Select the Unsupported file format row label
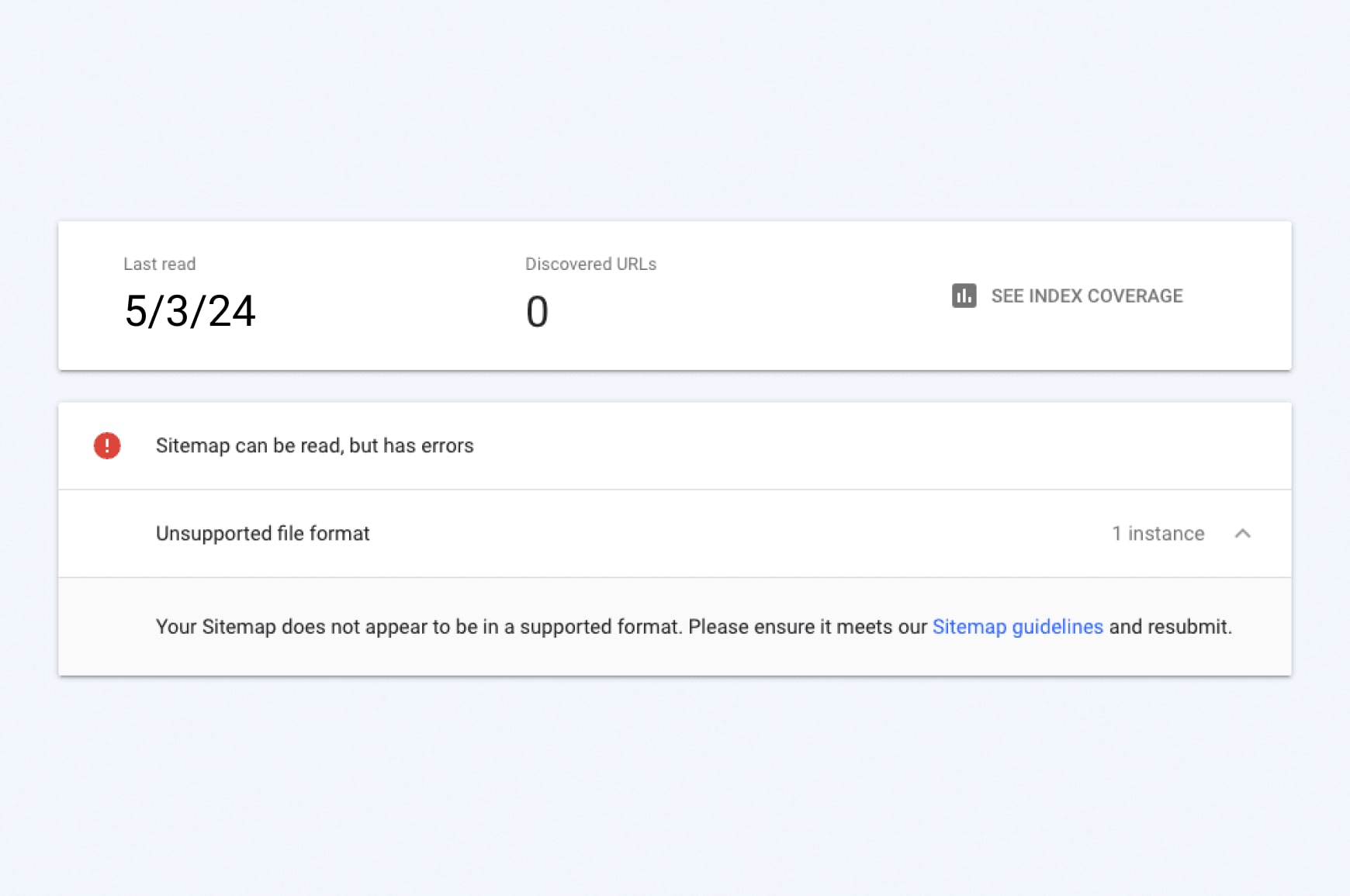 pos(262,534)
